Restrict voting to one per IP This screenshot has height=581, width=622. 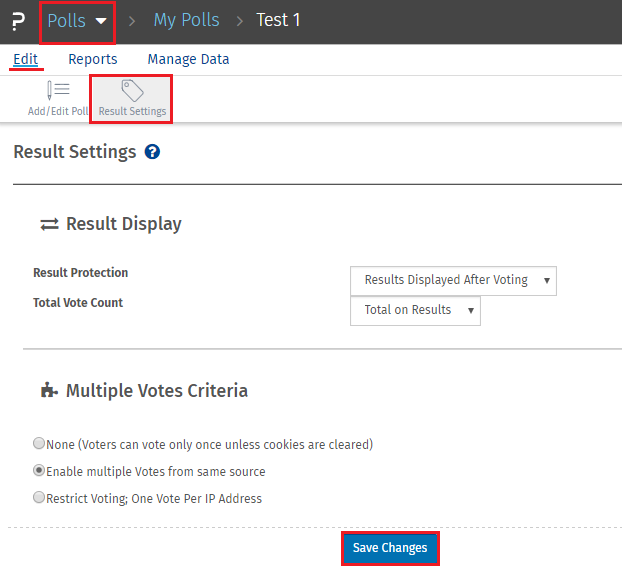tap(39, 498)
